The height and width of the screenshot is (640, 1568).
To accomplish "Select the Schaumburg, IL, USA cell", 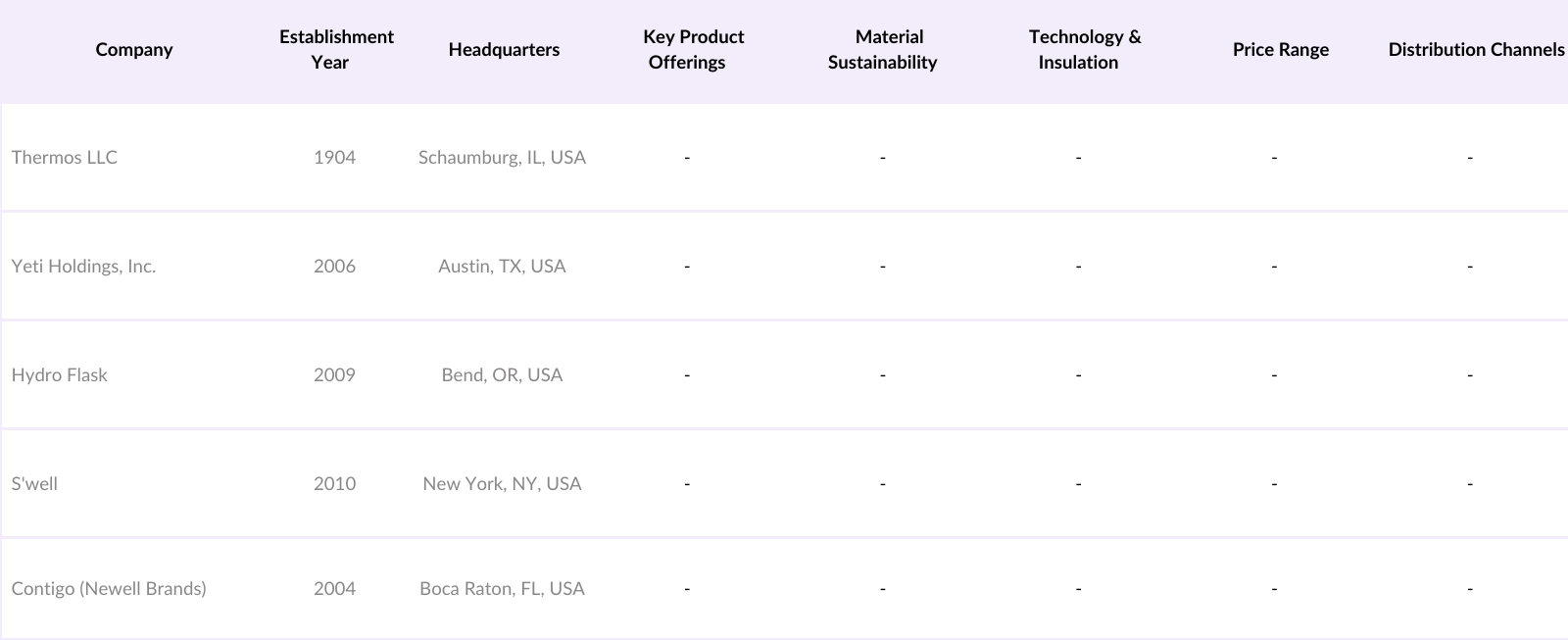I will pos(502,158).
